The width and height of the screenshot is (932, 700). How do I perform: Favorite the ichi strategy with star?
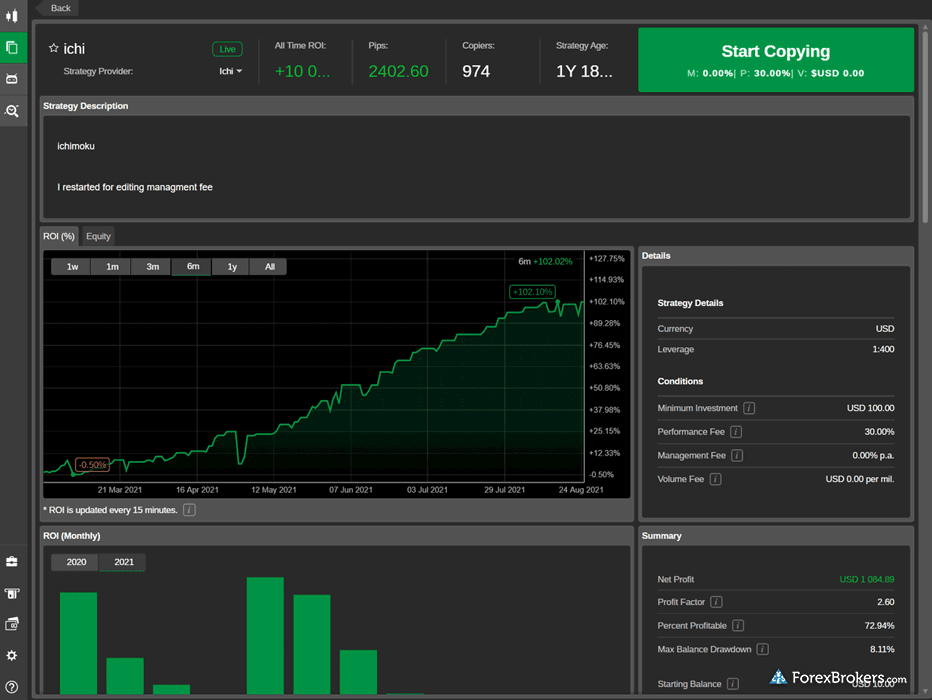54,48
